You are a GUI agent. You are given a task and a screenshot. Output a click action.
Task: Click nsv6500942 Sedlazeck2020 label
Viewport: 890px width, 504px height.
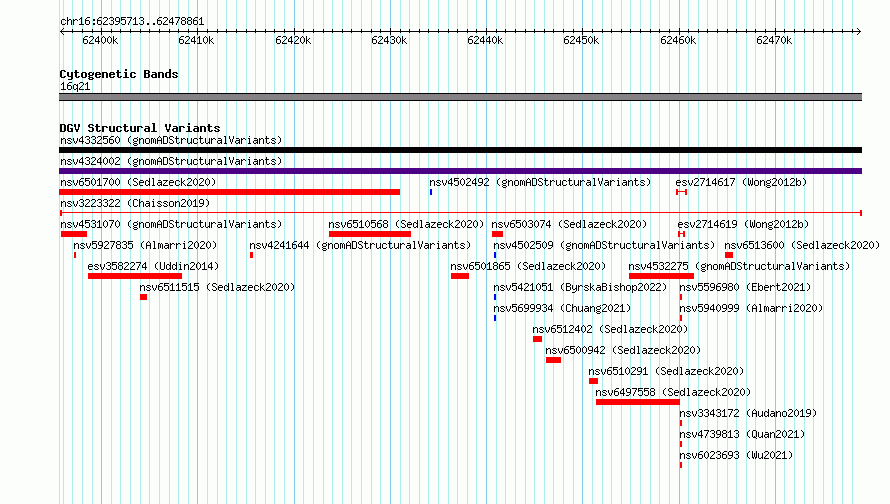(623, 350)
